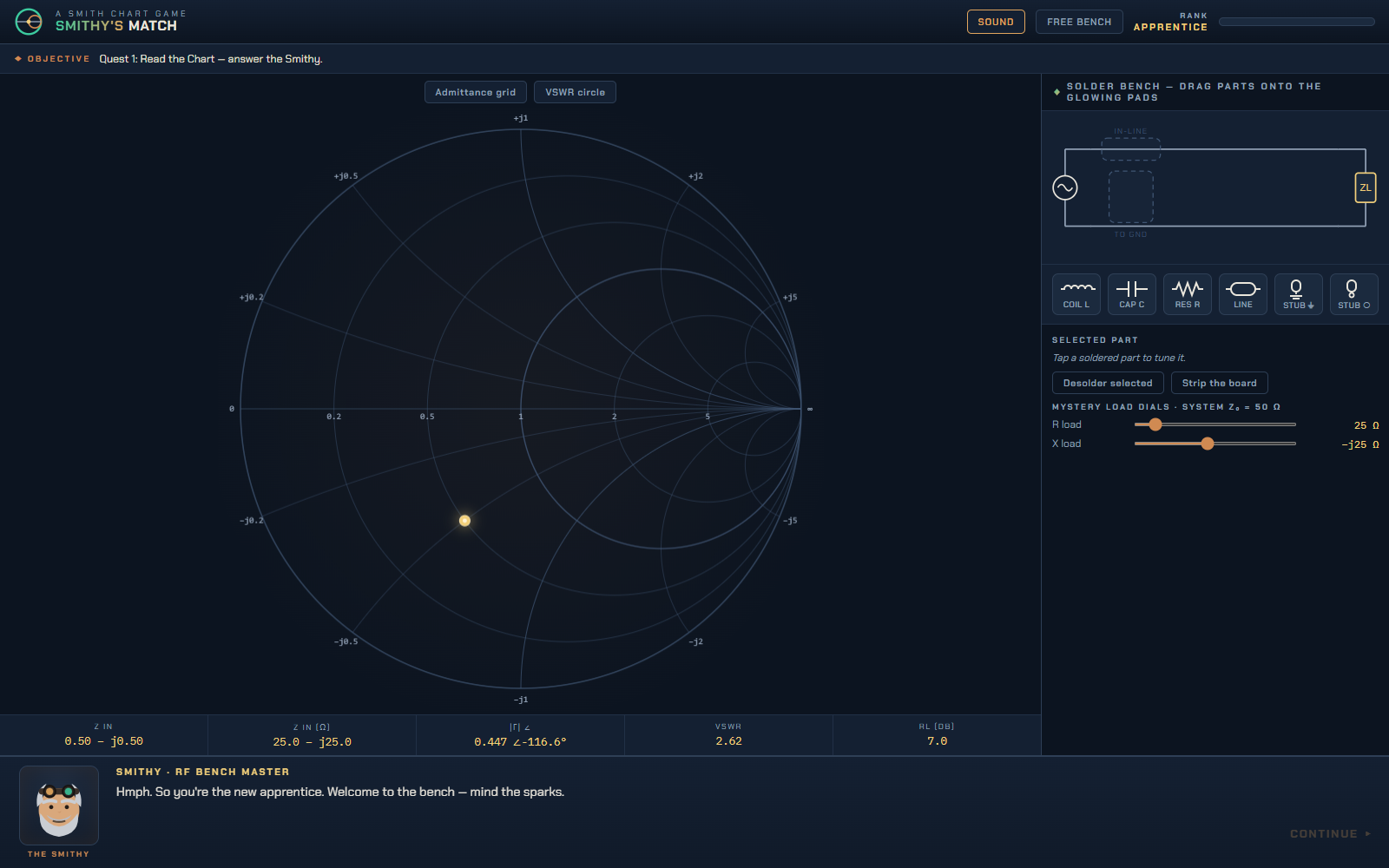Image resolution: width=1389 pixels, height=868 pixels.
Task: Click the X load slider handle
Action: click(x=1208, y=444)
